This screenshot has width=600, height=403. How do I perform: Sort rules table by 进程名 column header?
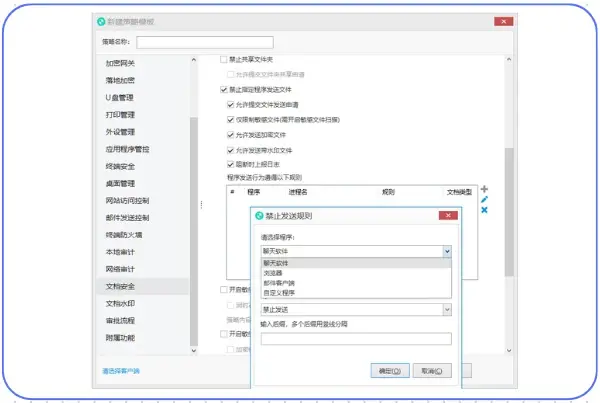[x=298, y=192]
